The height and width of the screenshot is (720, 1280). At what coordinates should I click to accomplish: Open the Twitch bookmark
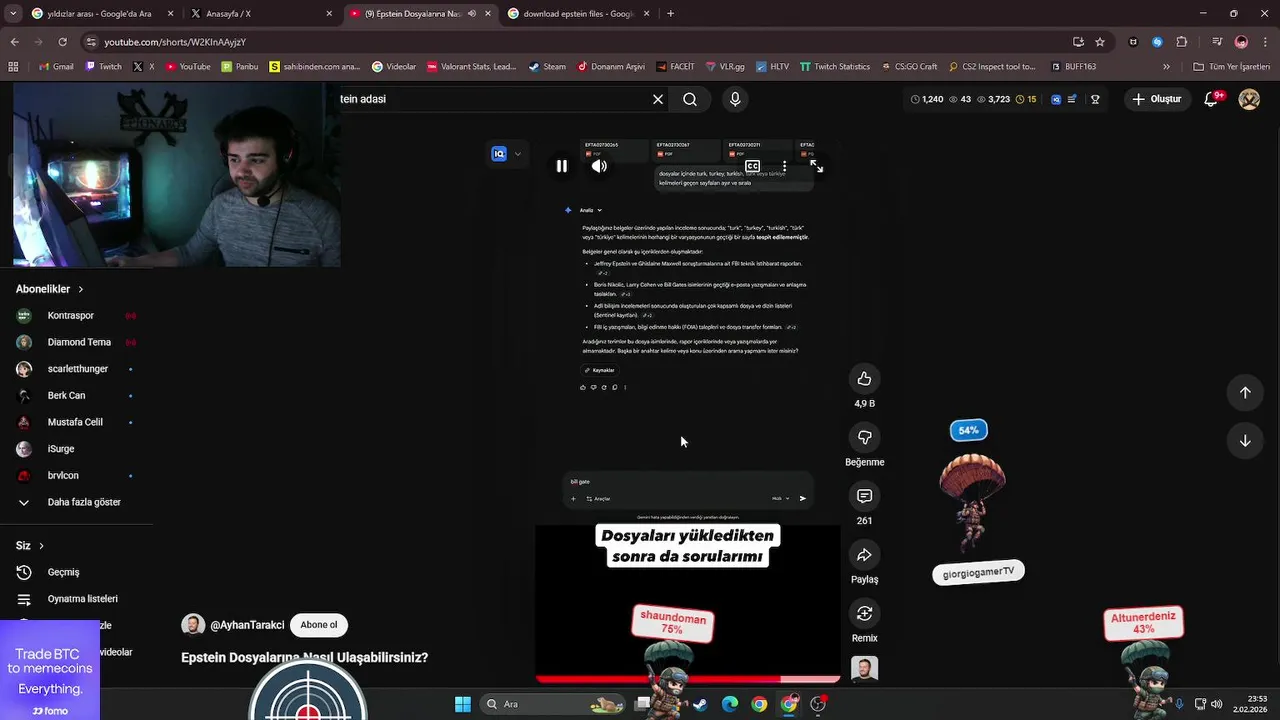[104, 67]
